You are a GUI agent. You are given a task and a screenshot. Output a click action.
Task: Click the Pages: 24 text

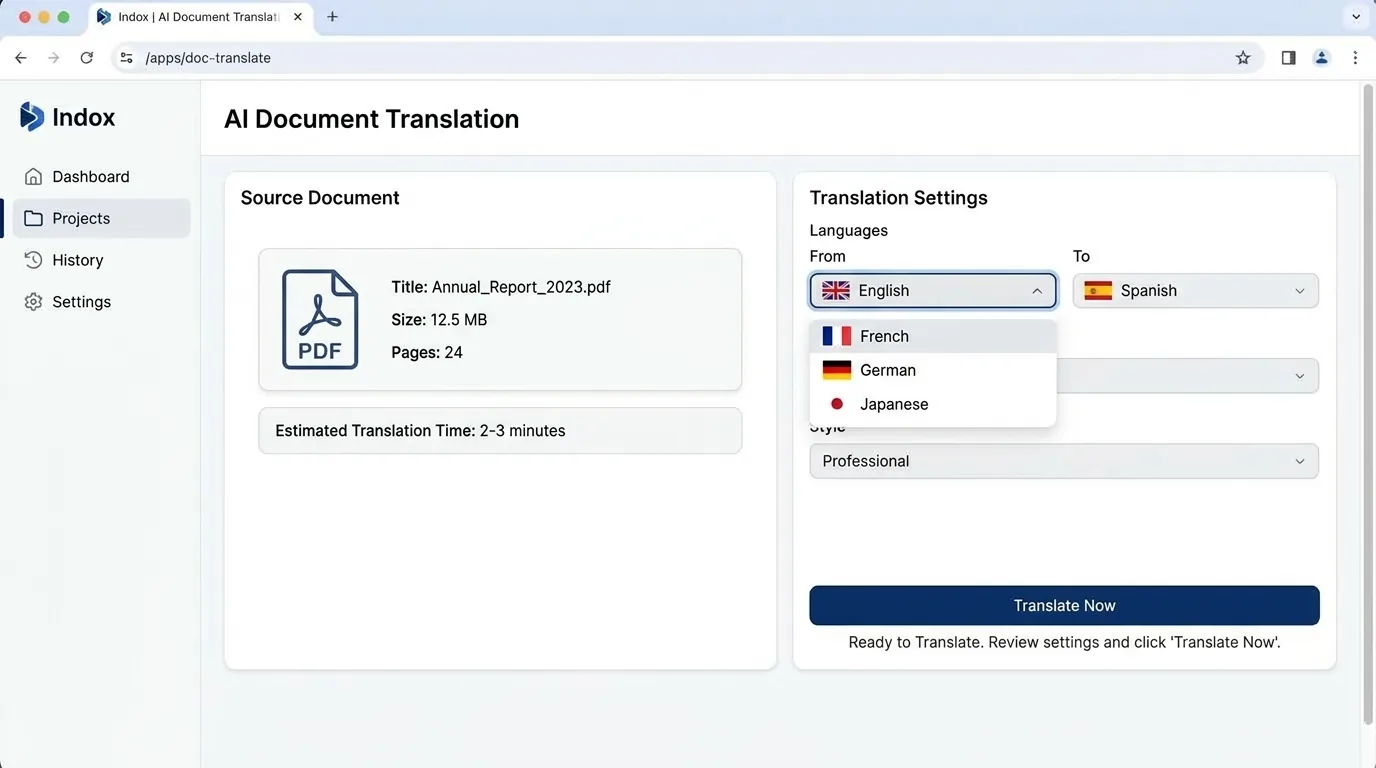[x=427, y=352]
